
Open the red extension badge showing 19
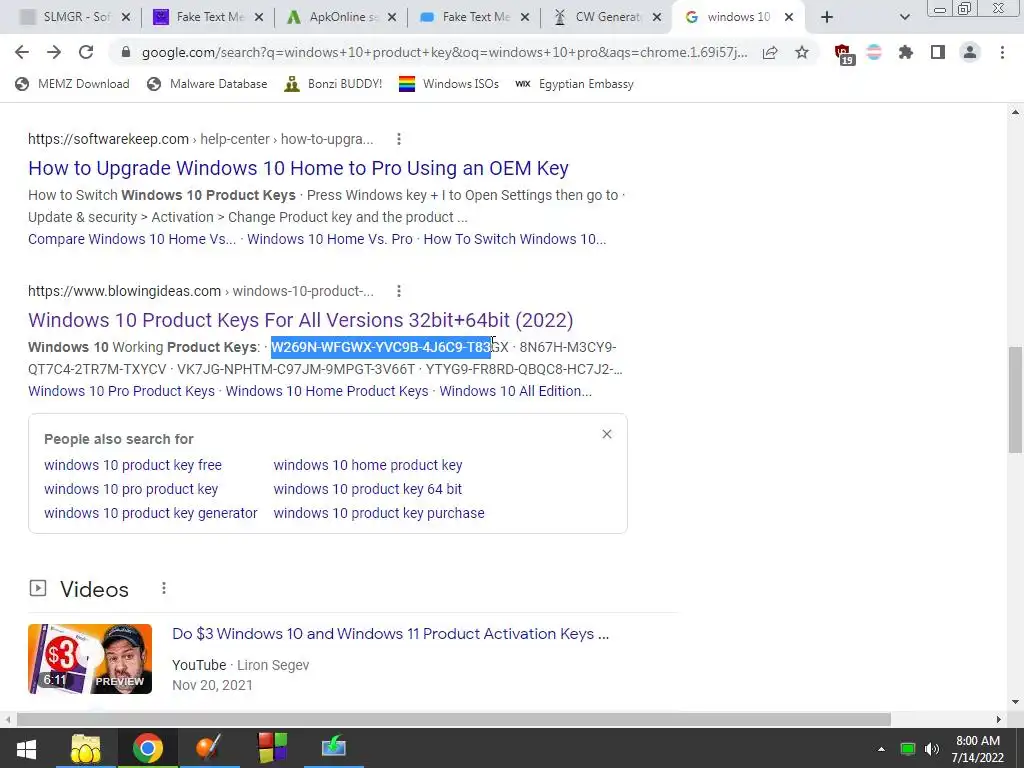[844, 54]
